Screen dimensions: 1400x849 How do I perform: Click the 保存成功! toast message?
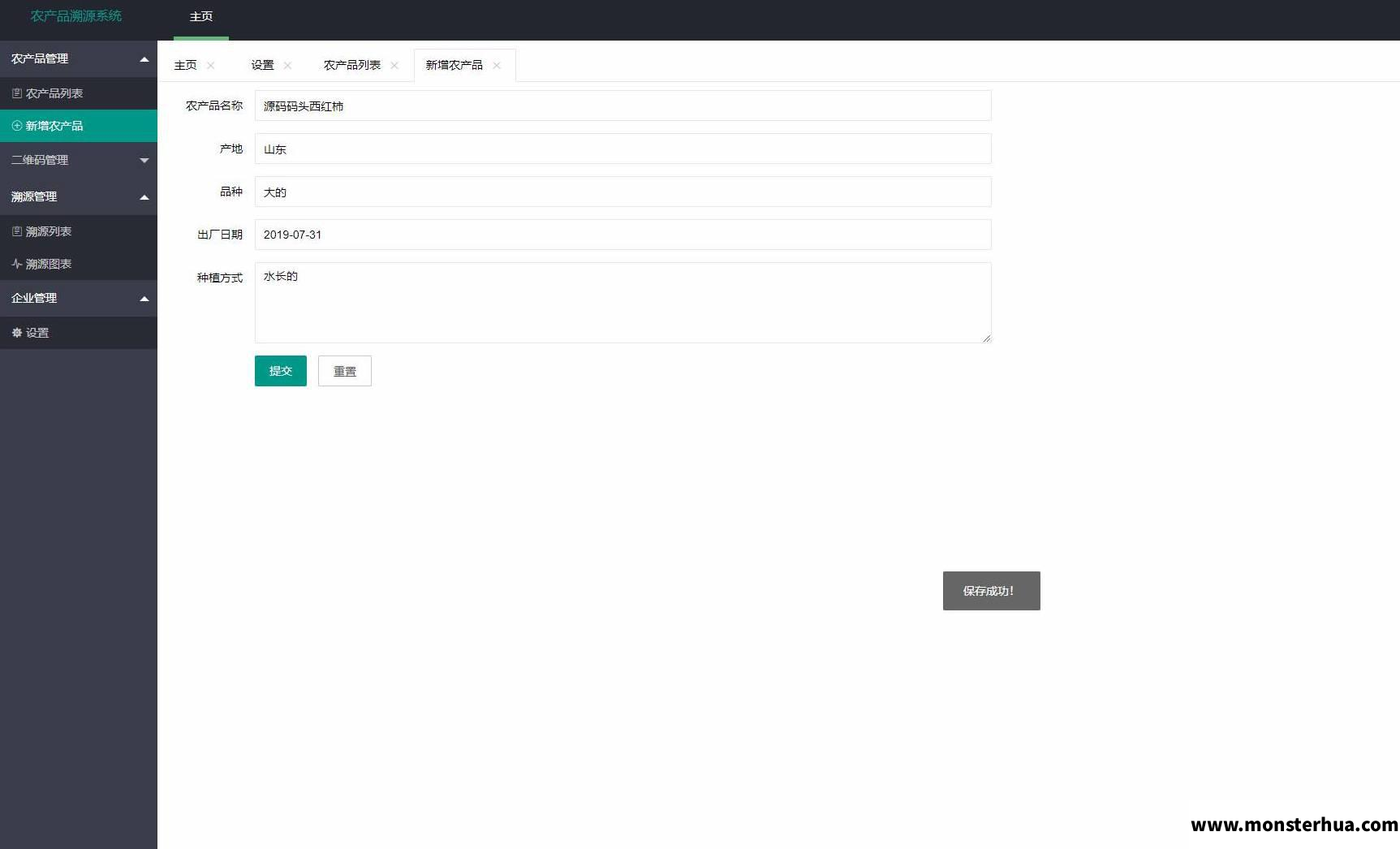click(991, 591)
